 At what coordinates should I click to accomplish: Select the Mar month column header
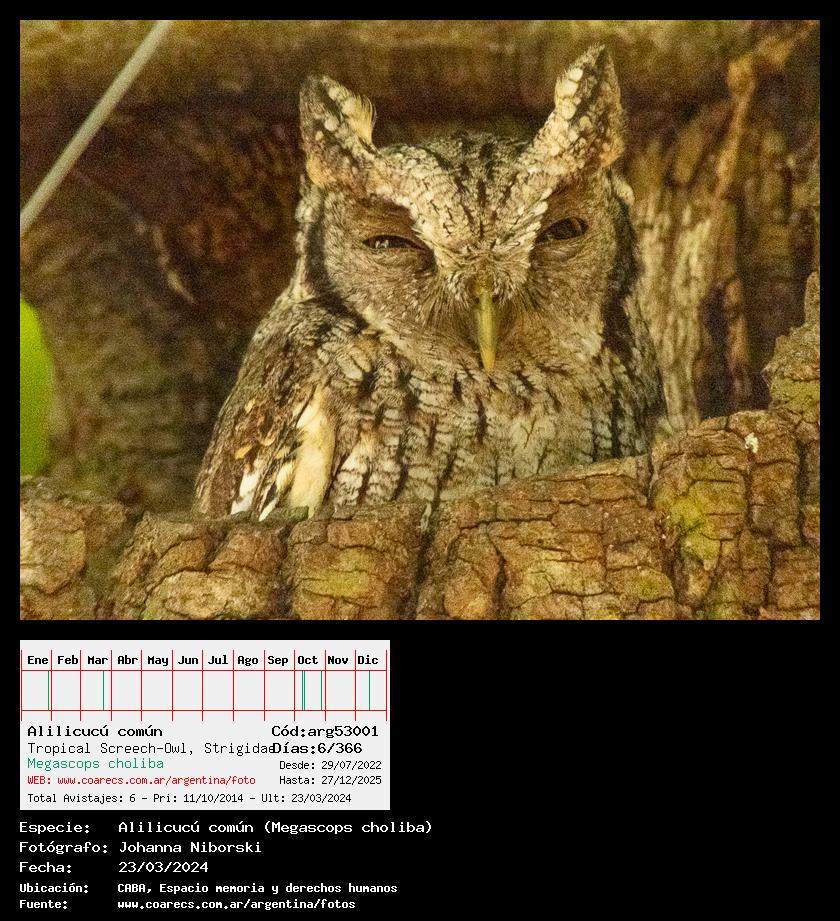[x=98, y=660]
